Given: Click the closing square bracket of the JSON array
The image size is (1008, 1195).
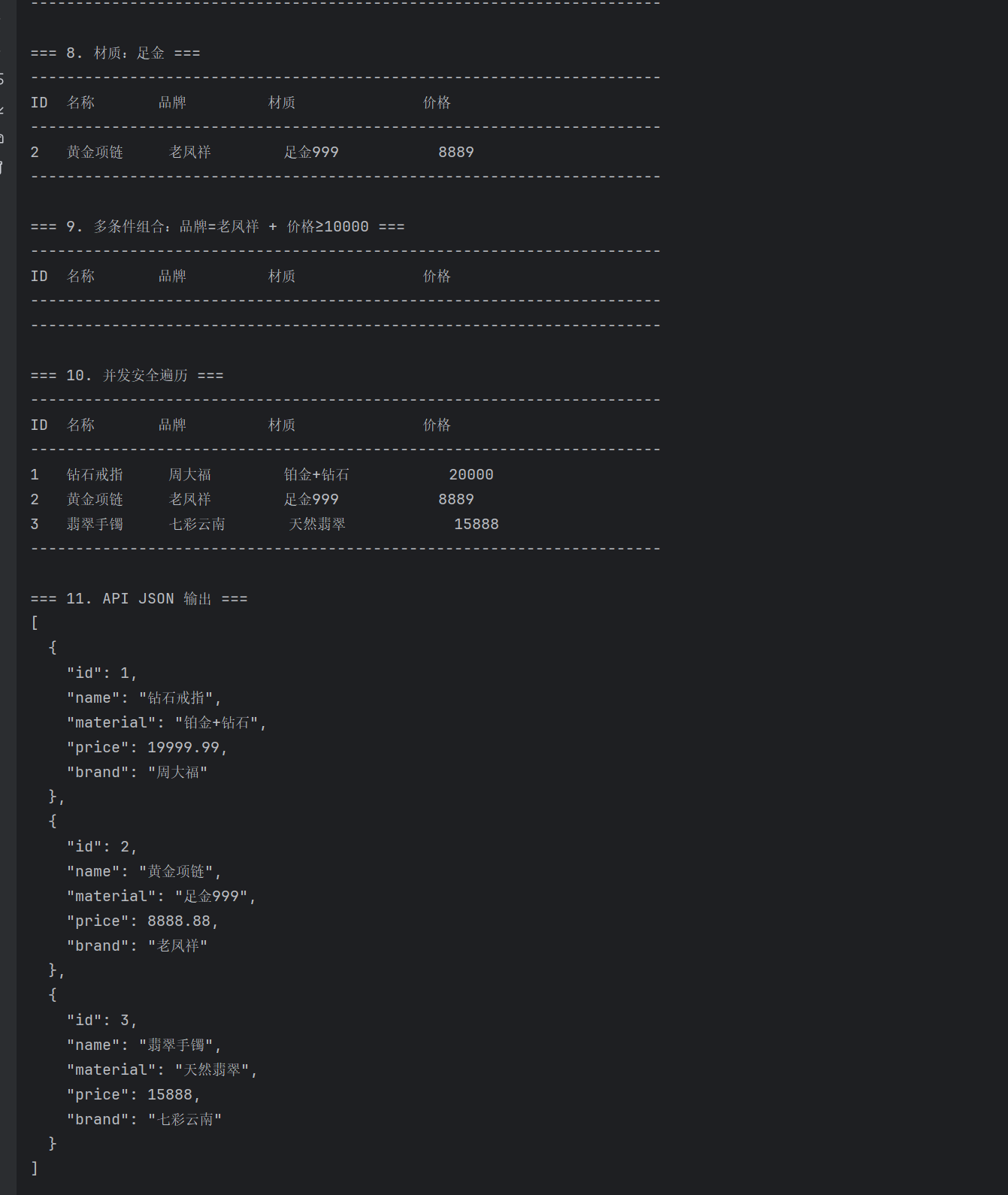Looking at the screenshot, I should (35, 1169).
